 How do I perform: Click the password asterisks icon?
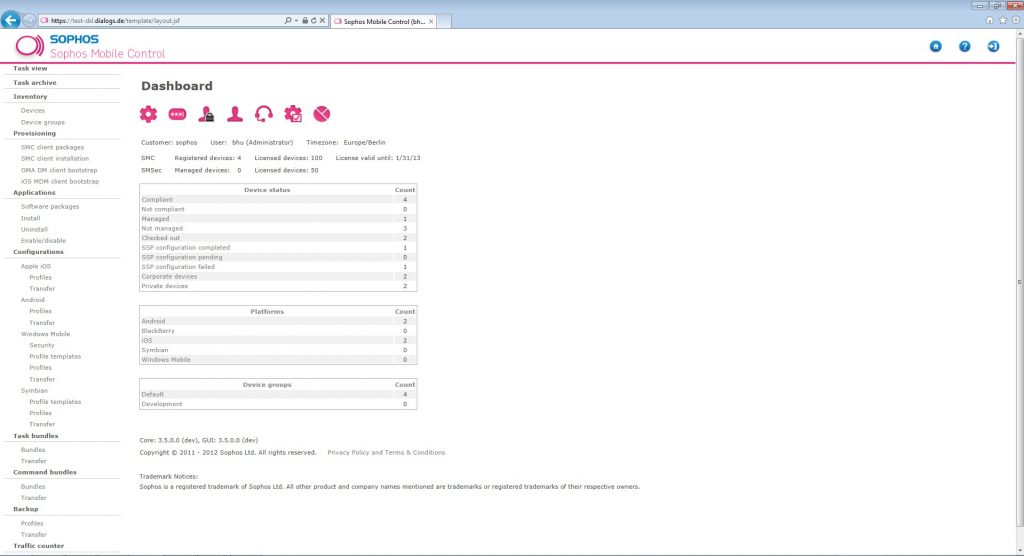pyautogui.click(x=177, y=114)
